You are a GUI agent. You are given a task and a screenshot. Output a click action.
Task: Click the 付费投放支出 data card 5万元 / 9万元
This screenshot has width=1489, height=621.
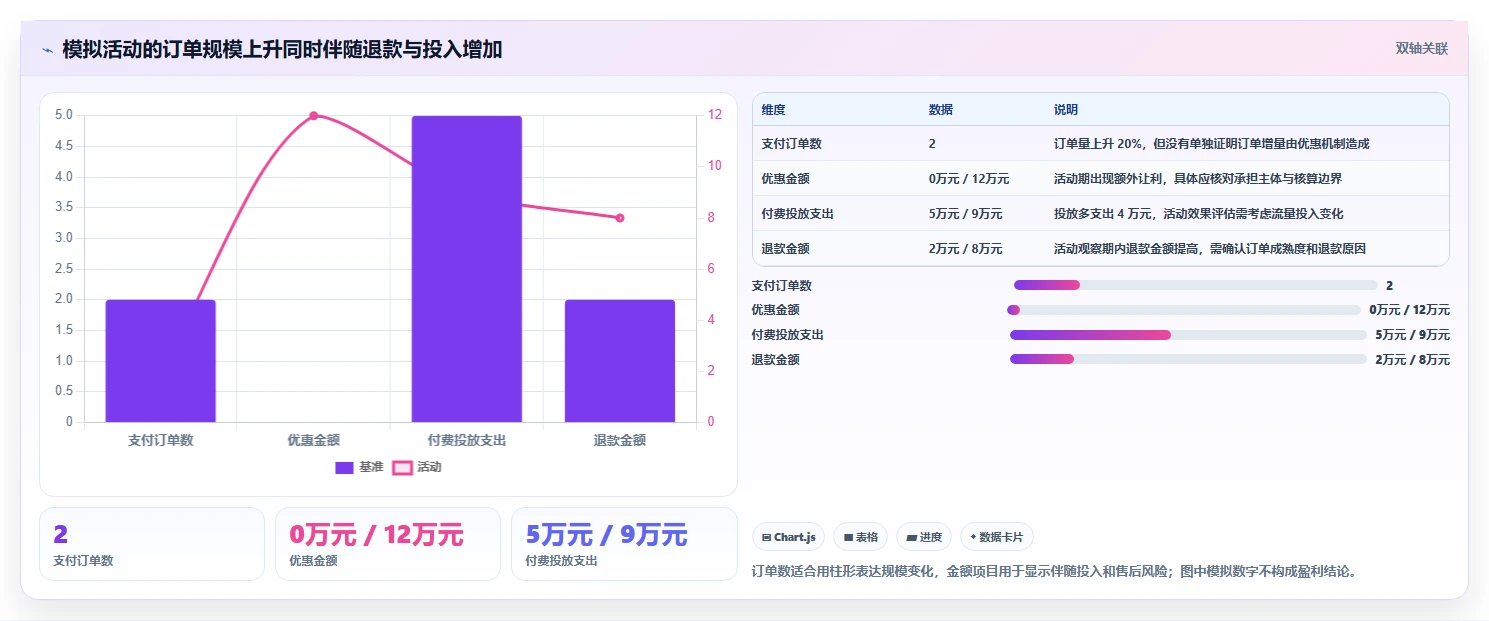pos(624,544)
